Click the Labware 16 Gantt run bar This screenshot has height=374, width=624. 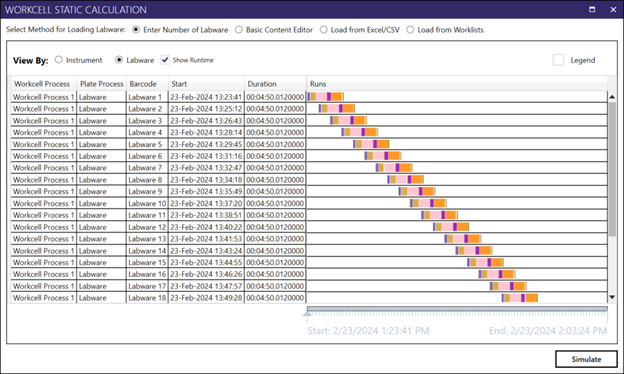[x=497, y=274]
